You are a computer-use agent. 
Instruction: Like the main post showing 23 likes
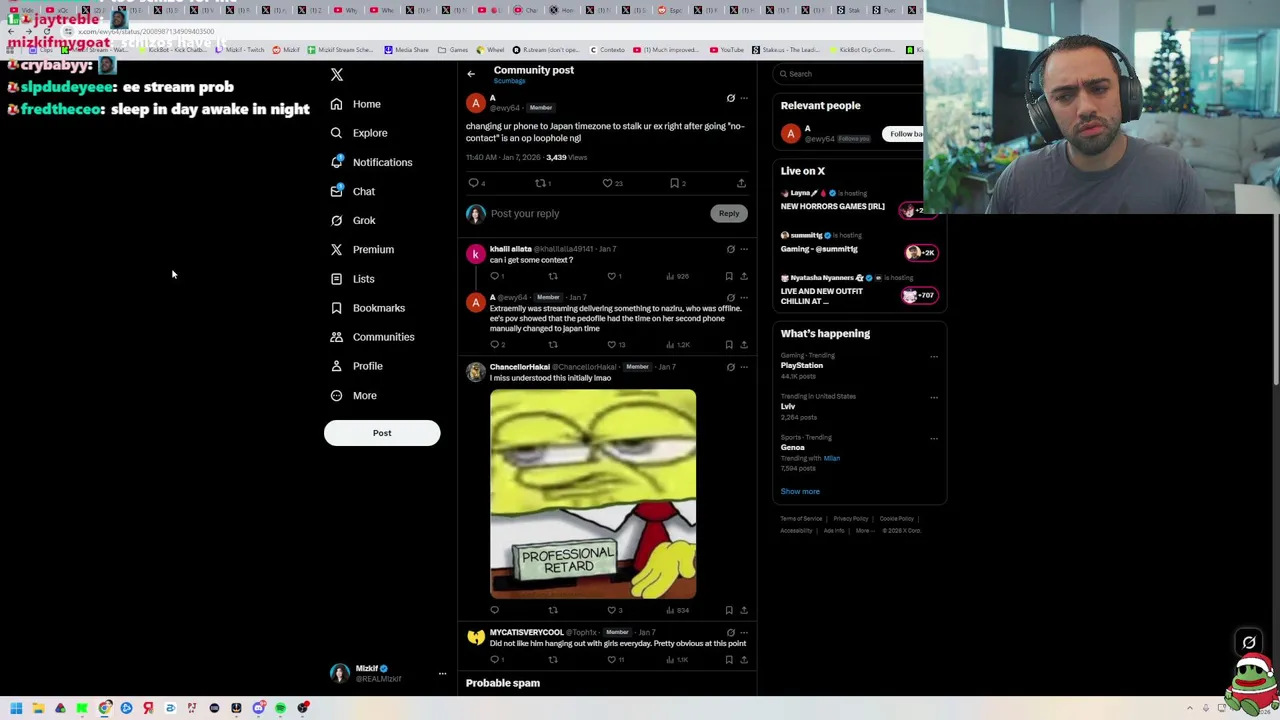coord(607,183)
